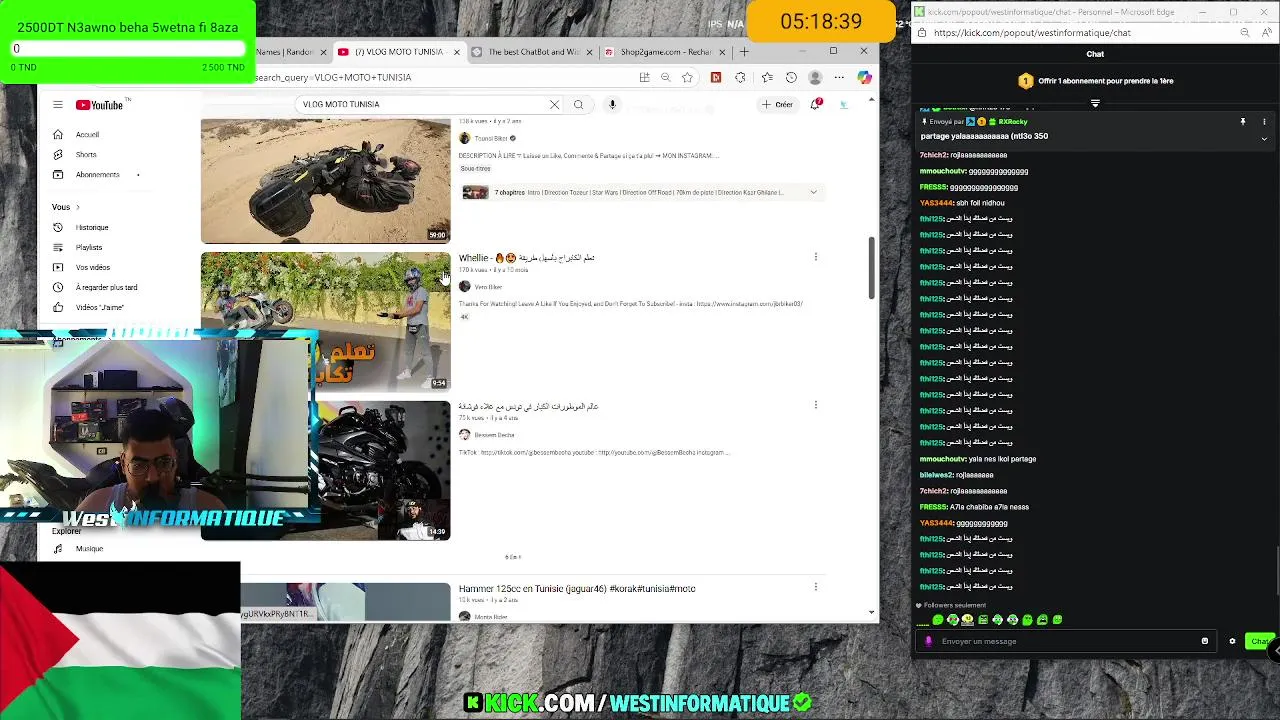Image resolution: width=1280 pixels, height=720 pixels.
Task: Switch to the Shop2game.com tab
Action: click(665, 52)
